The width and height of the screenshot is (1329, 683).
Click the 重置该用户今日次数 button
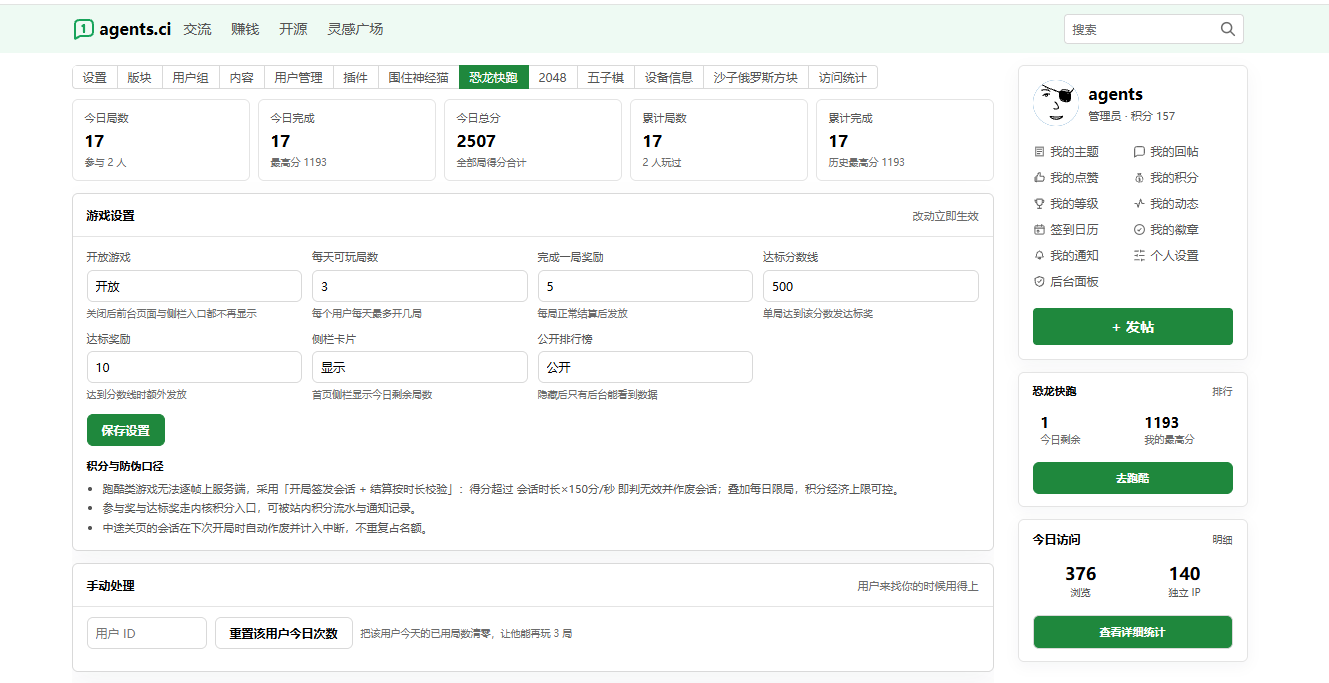click(284, 633)
